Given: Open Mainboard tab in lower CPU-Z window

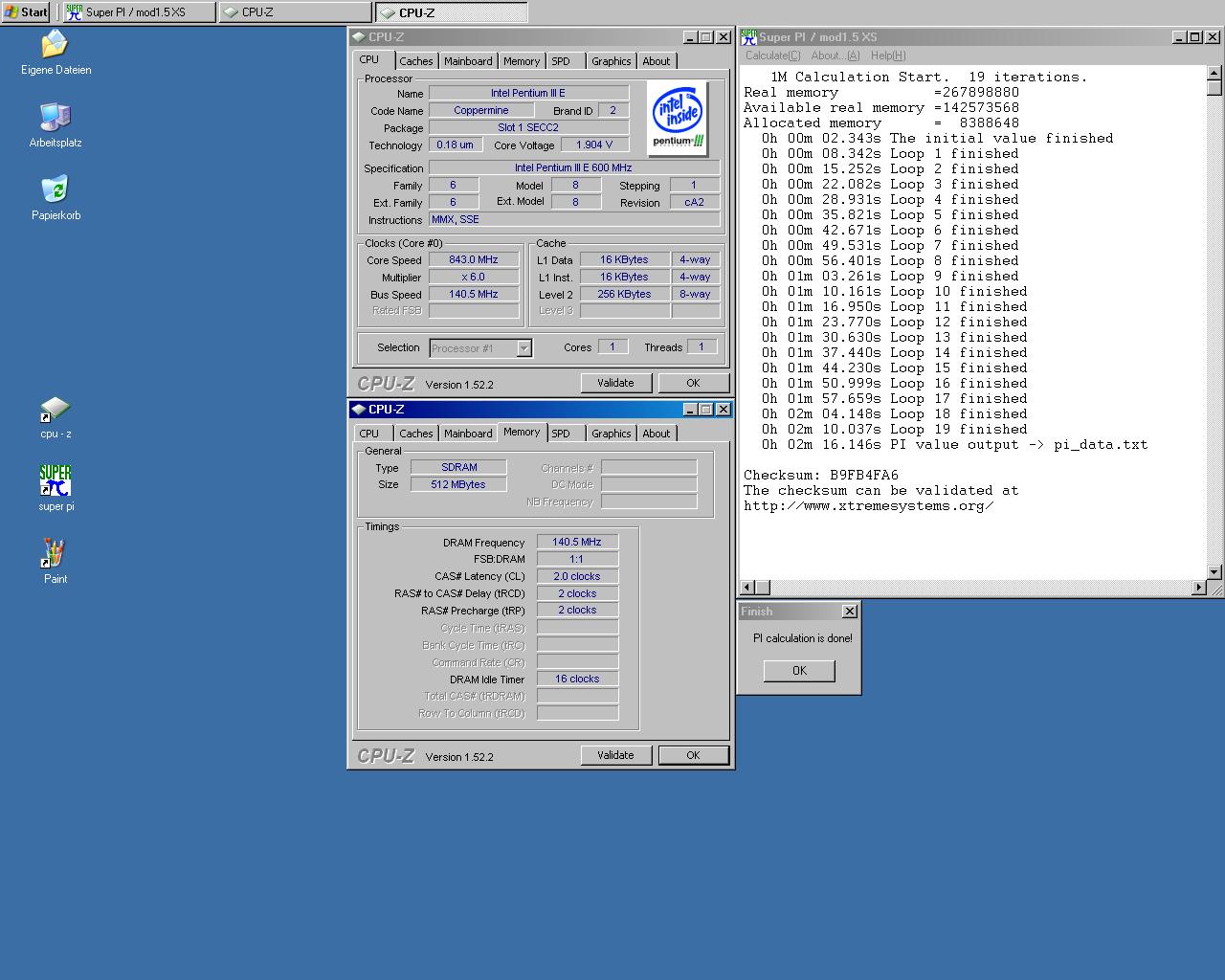Looking at the screenshot, I should pyautogui.click(x=468, y=434).
